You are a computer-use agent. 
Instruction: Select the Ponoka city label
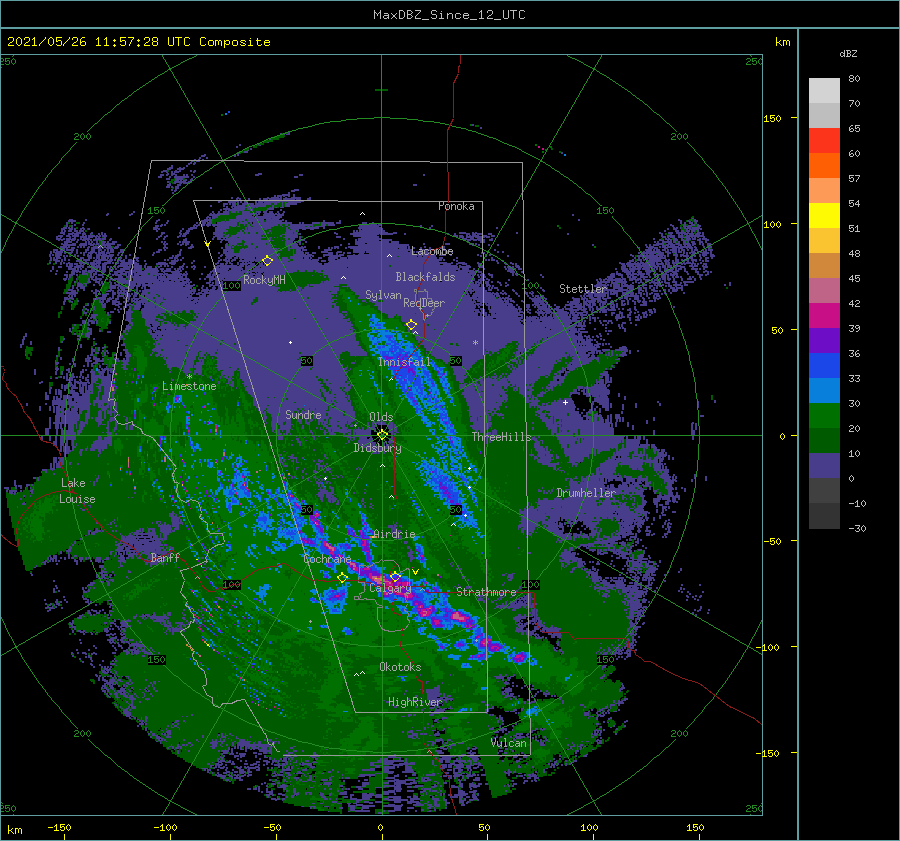click(456, 206)
